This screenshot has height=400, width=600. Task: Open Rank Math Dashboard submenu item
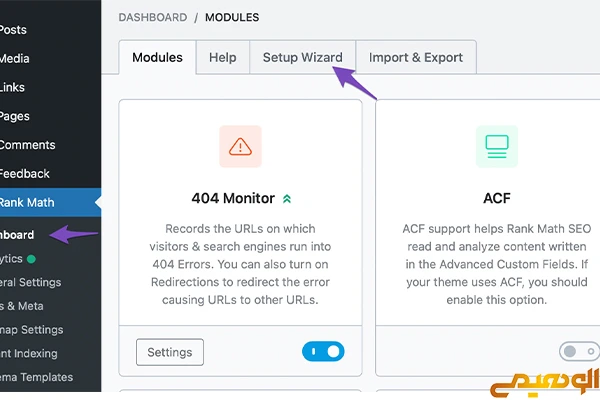pyautogui.click(x=17, y=235)
